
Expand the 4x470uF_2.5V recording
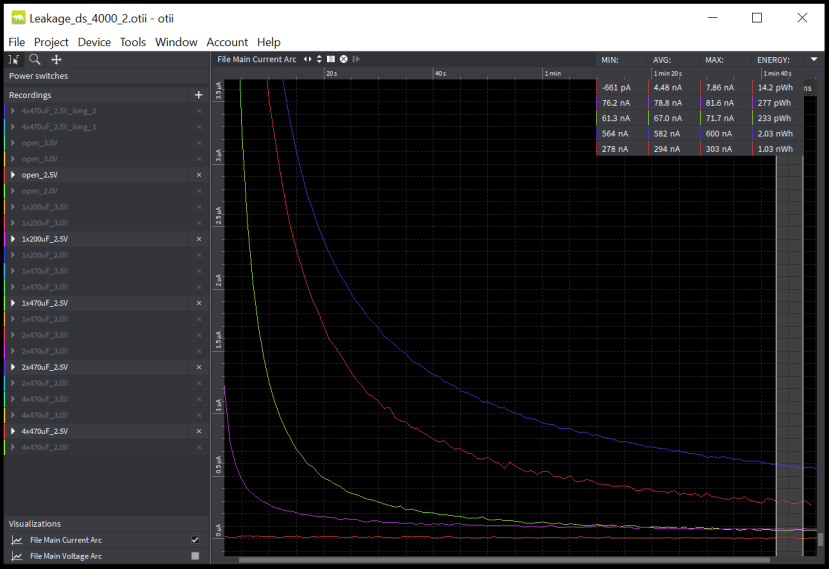tap(13, 431)
